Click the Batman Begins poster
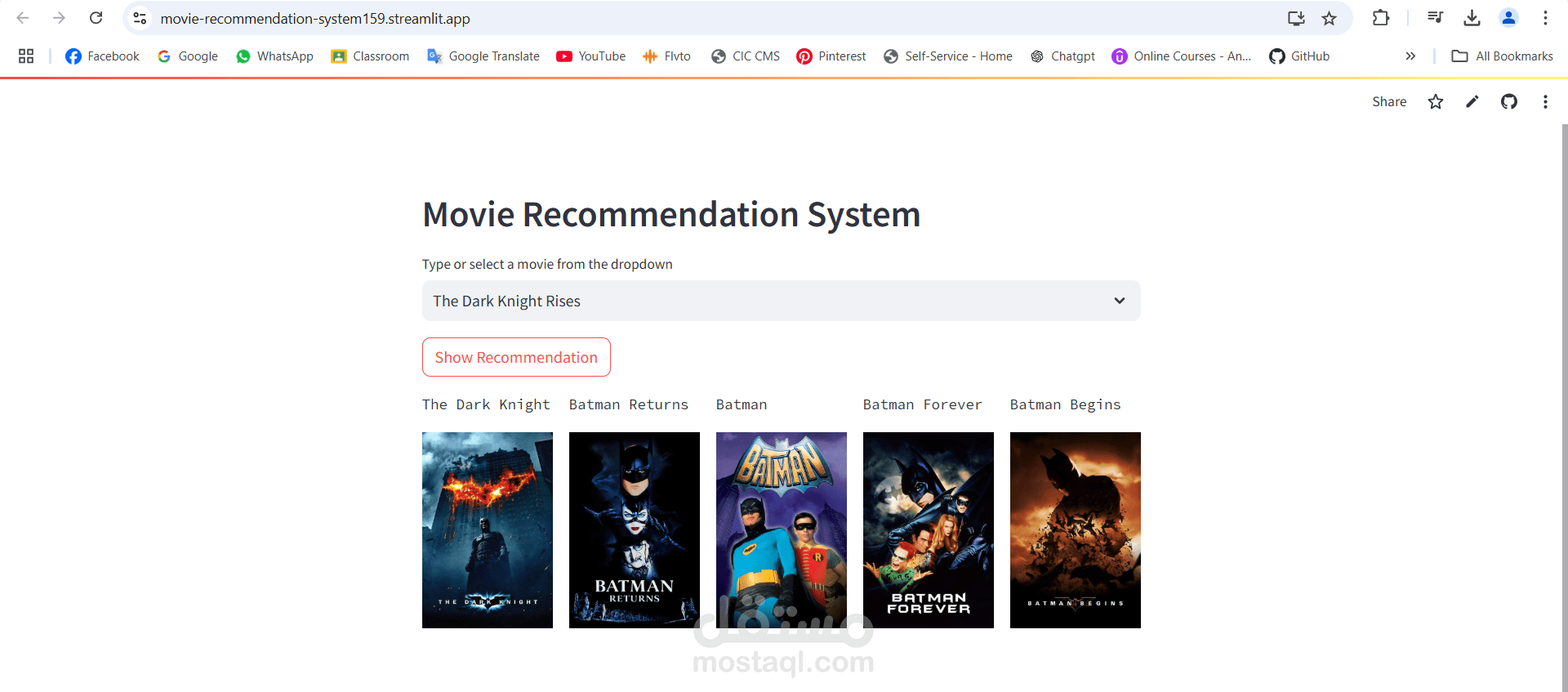The width and height of the screenshot is (1568, 692). coord(1076,530)
